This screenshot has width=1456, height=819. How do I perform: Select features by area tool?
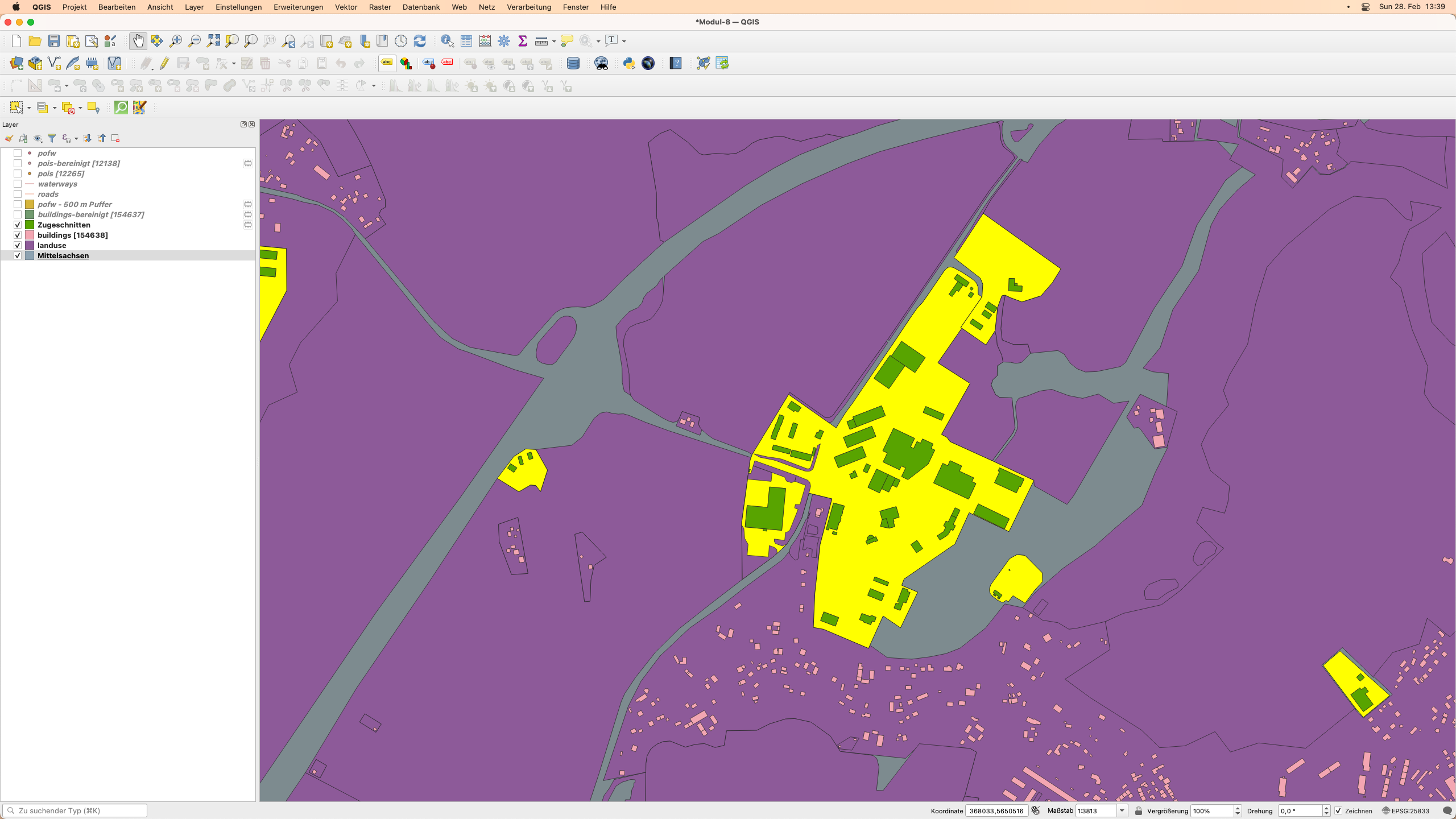coord(16,107)
